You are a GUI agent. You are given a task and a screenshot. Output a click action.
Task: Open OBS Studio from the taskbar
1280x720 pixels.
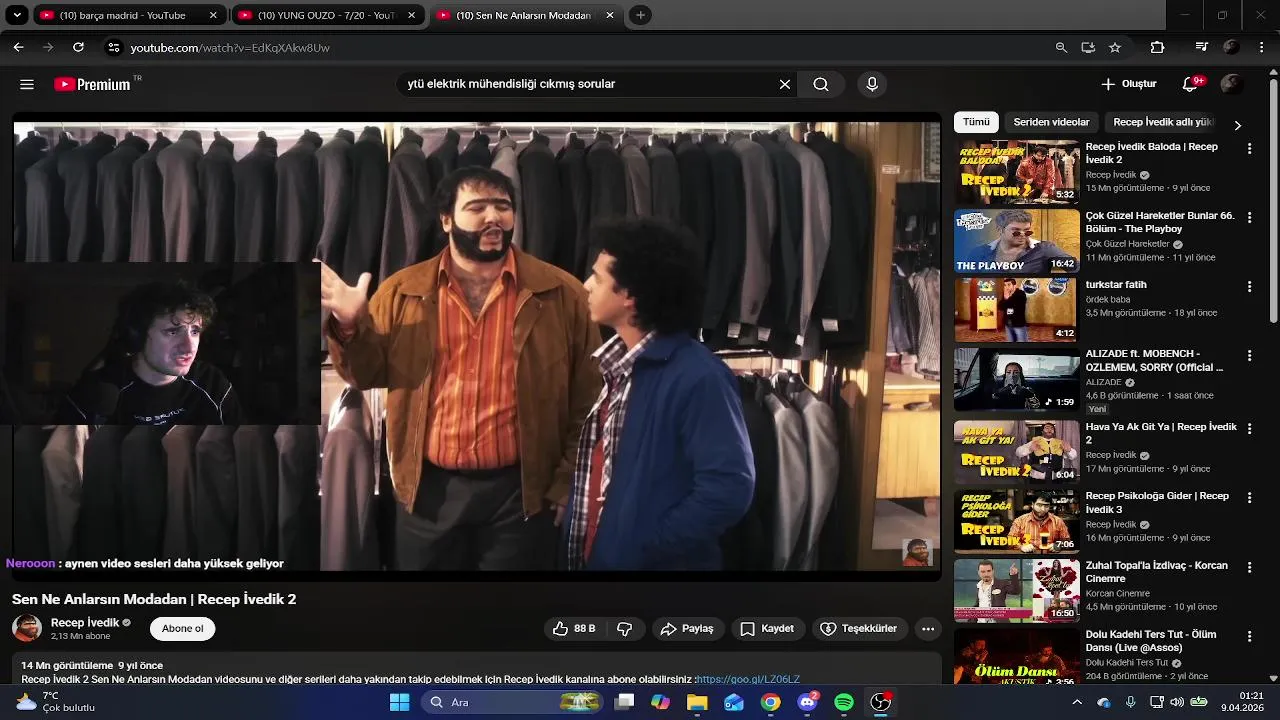pyautogui.click(x=881, y=702)
